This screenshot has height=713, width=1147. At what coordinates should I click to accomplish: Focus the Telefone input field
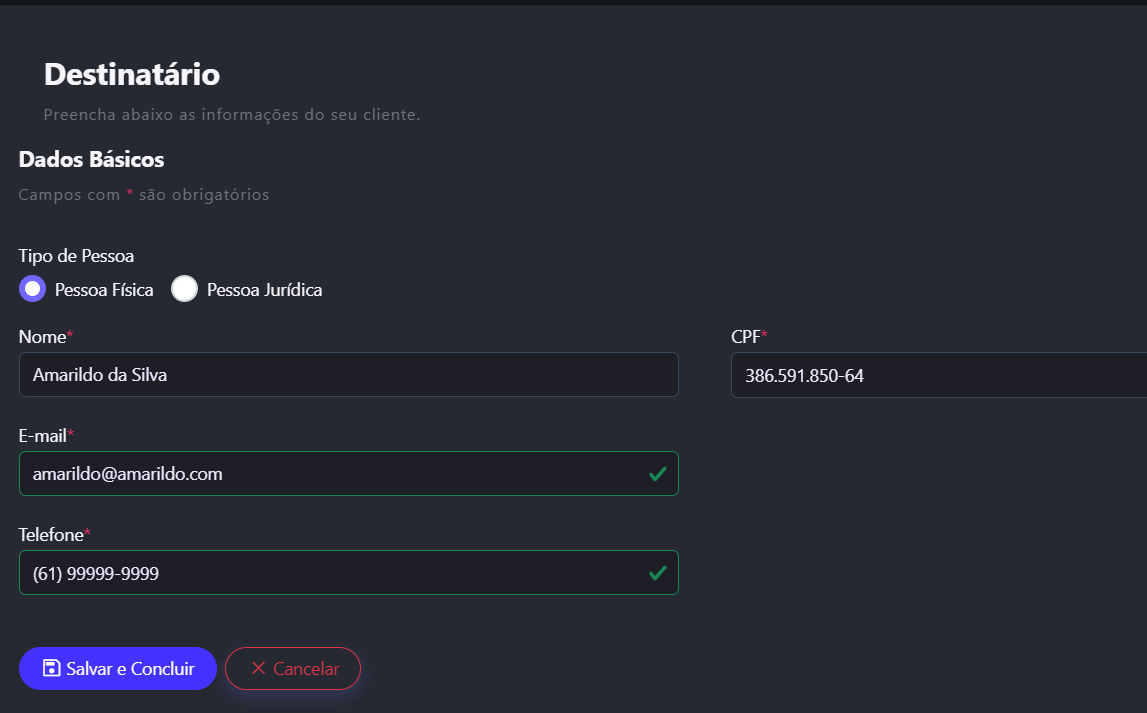coord(330,573)
